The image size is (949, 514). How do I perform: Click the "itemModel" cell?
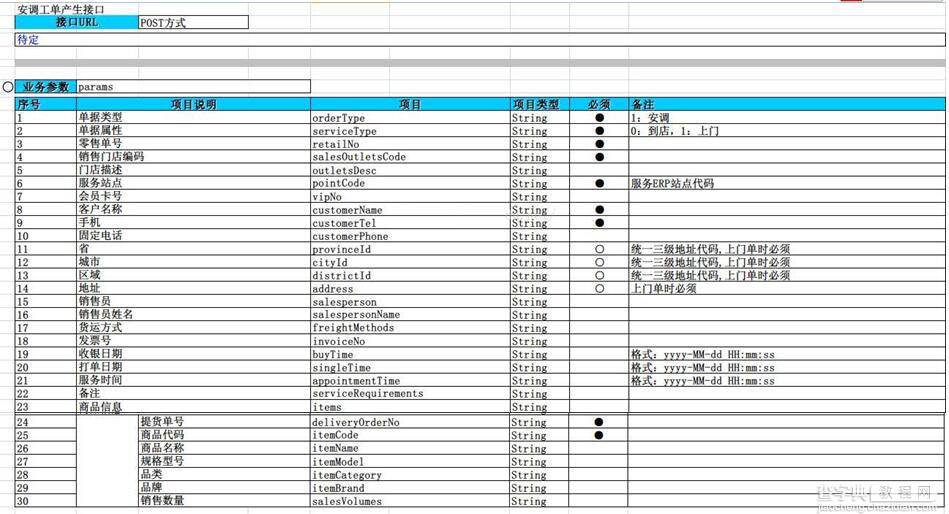pos(410,461)
